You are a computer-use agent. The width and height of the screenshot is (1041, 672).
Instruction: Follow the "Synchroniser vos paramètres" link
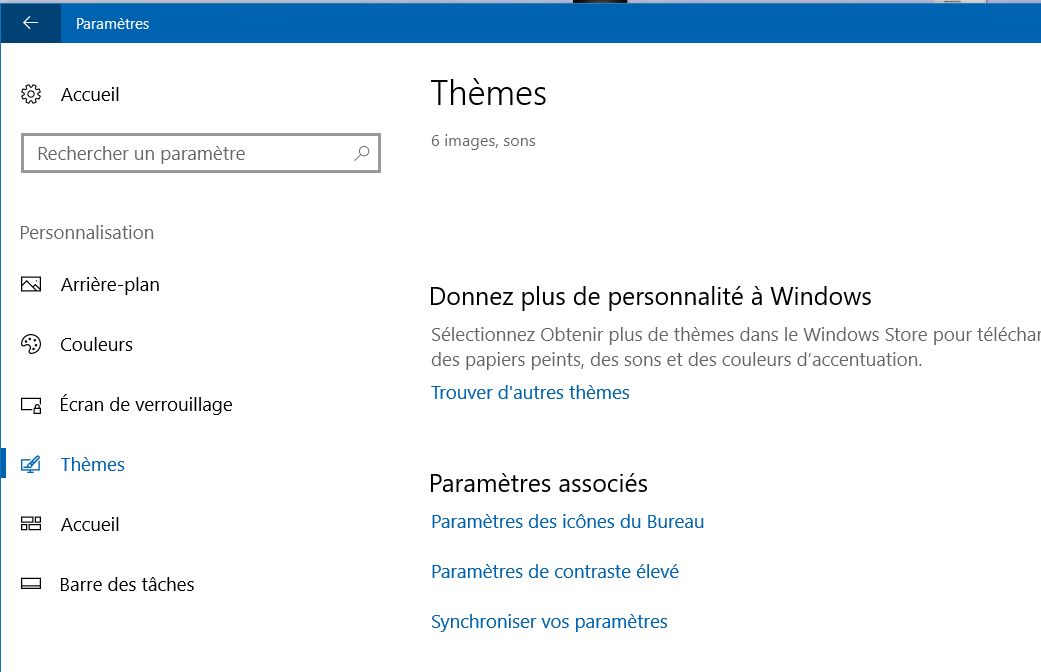(x=549, y=622)
